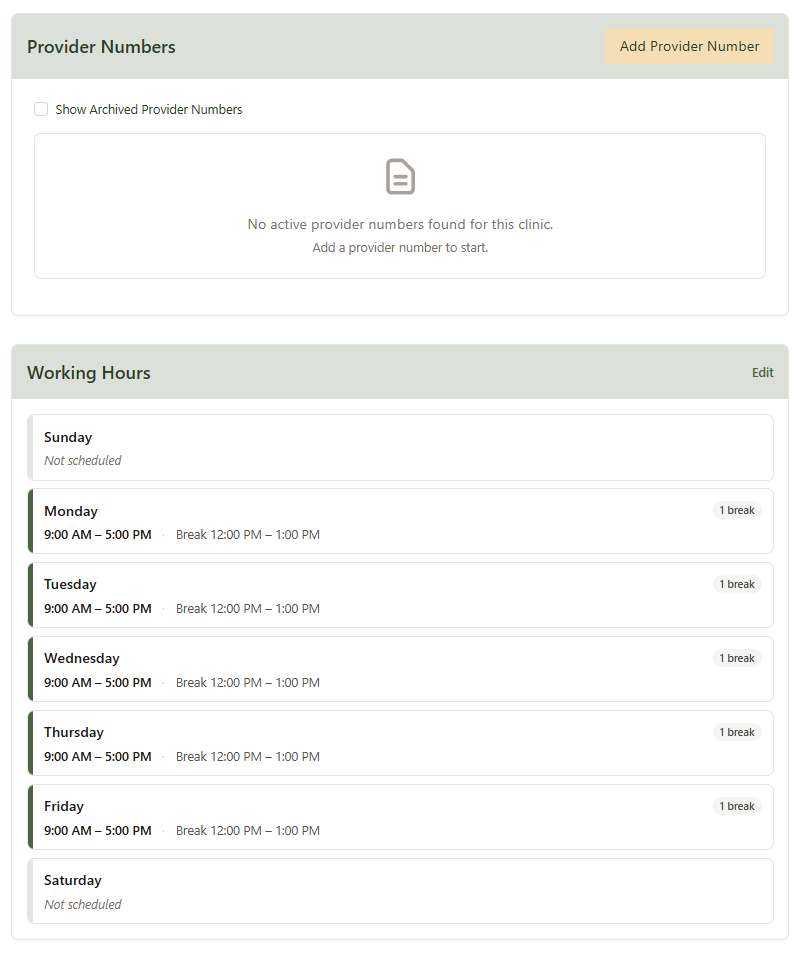Select the Monday heading
The height and width of the screenshot is (953, 801).
coord(70,511)
